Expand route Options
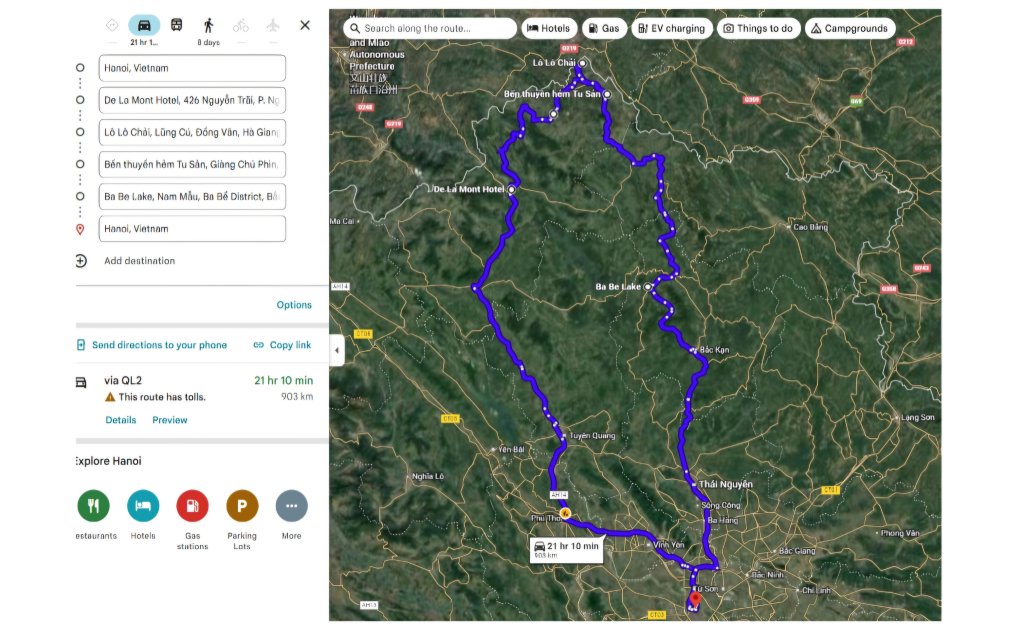 tap(294, 305)
